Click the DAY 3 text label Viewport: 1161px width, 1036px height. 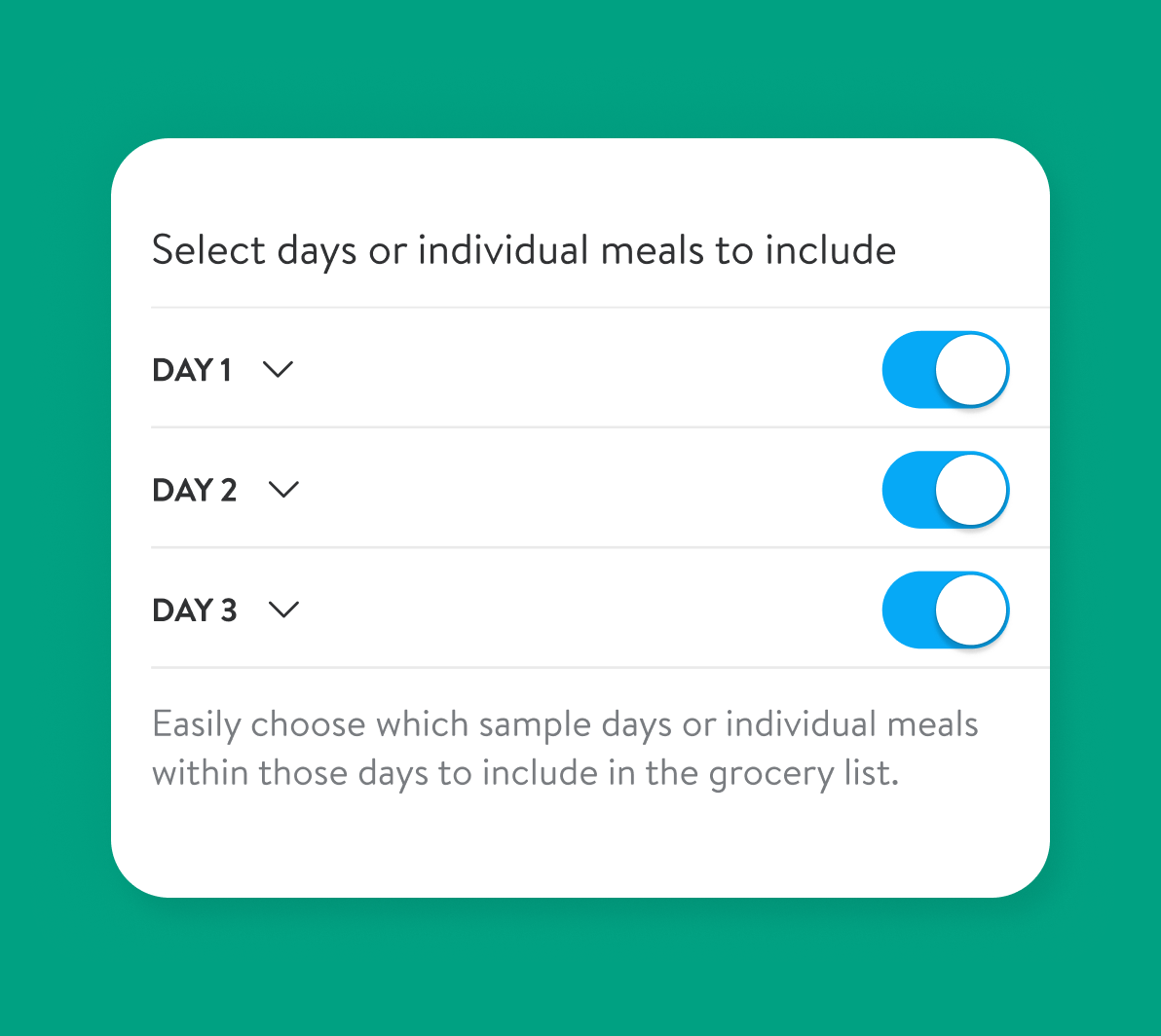[x=195, y=610]
